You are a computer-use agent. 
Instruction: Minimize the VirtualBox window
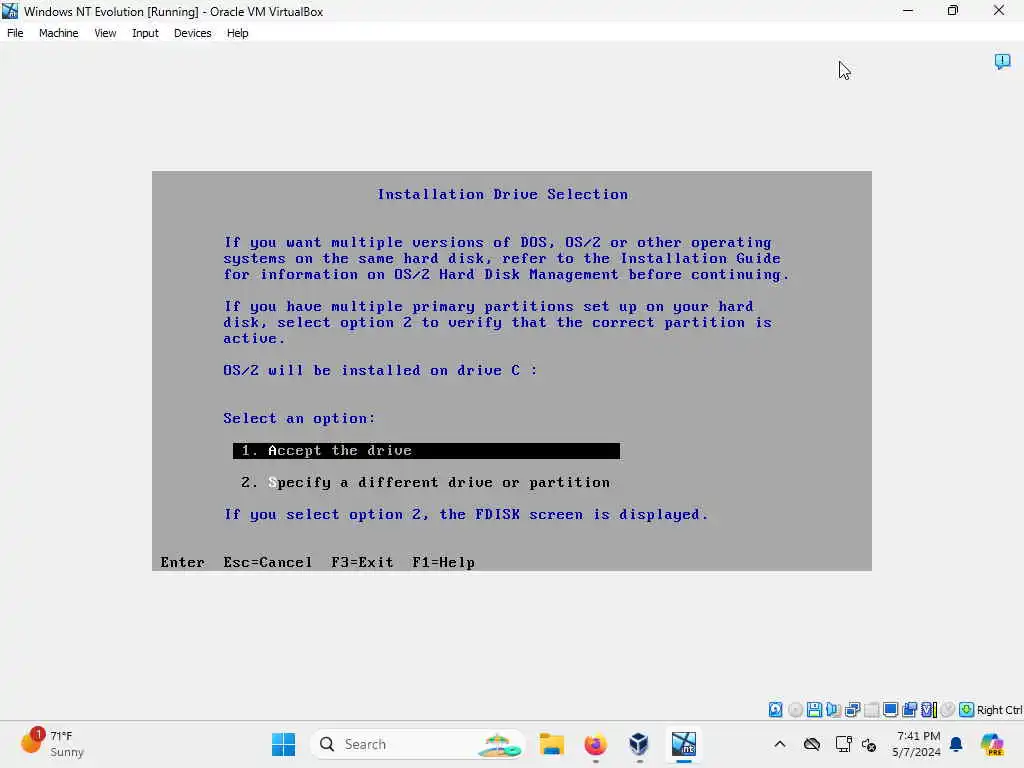point(908,10)
